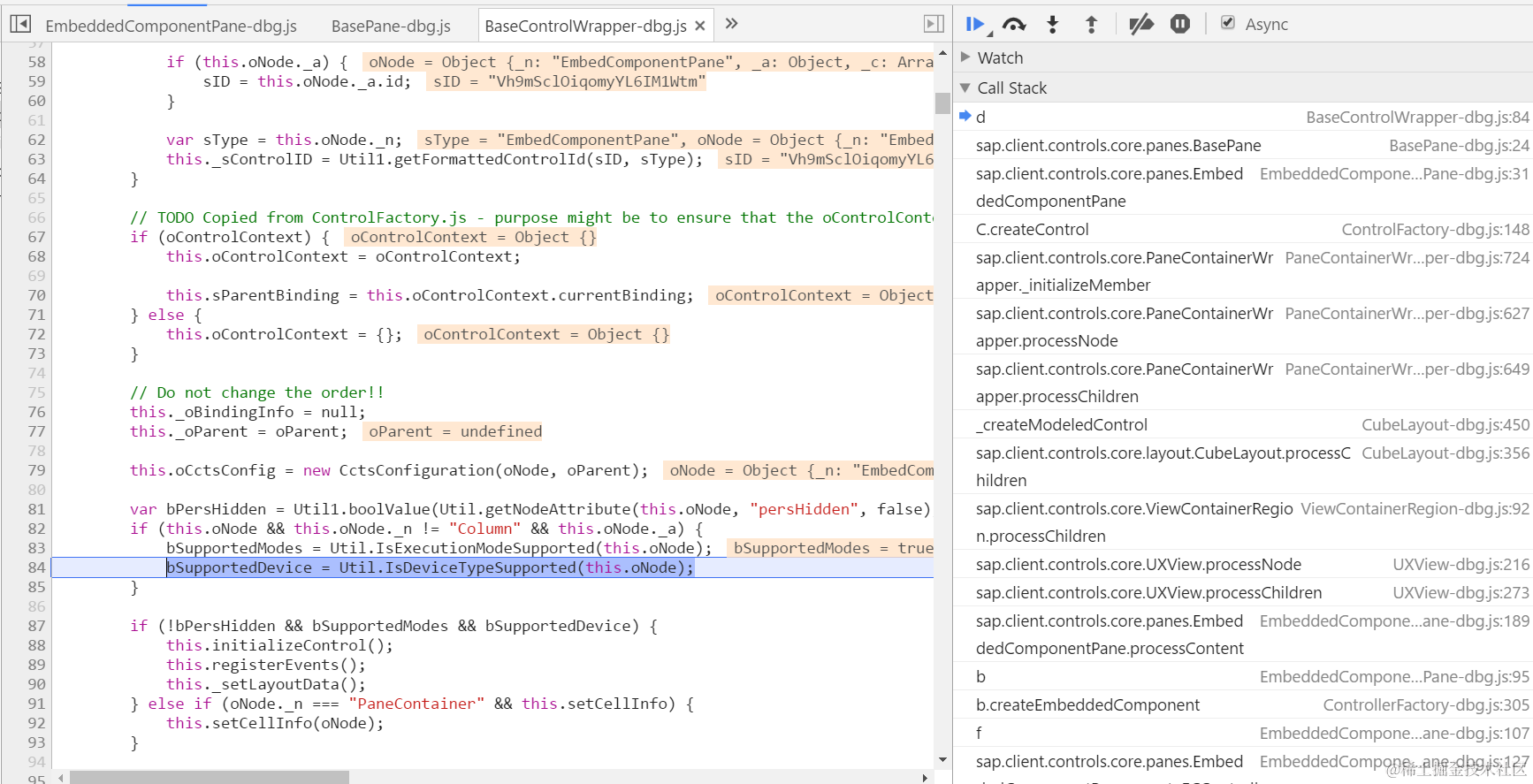The image size is (1533, 784).
Task: Switch to BasePane-dbg.js tab
Action: pos(391,26)
